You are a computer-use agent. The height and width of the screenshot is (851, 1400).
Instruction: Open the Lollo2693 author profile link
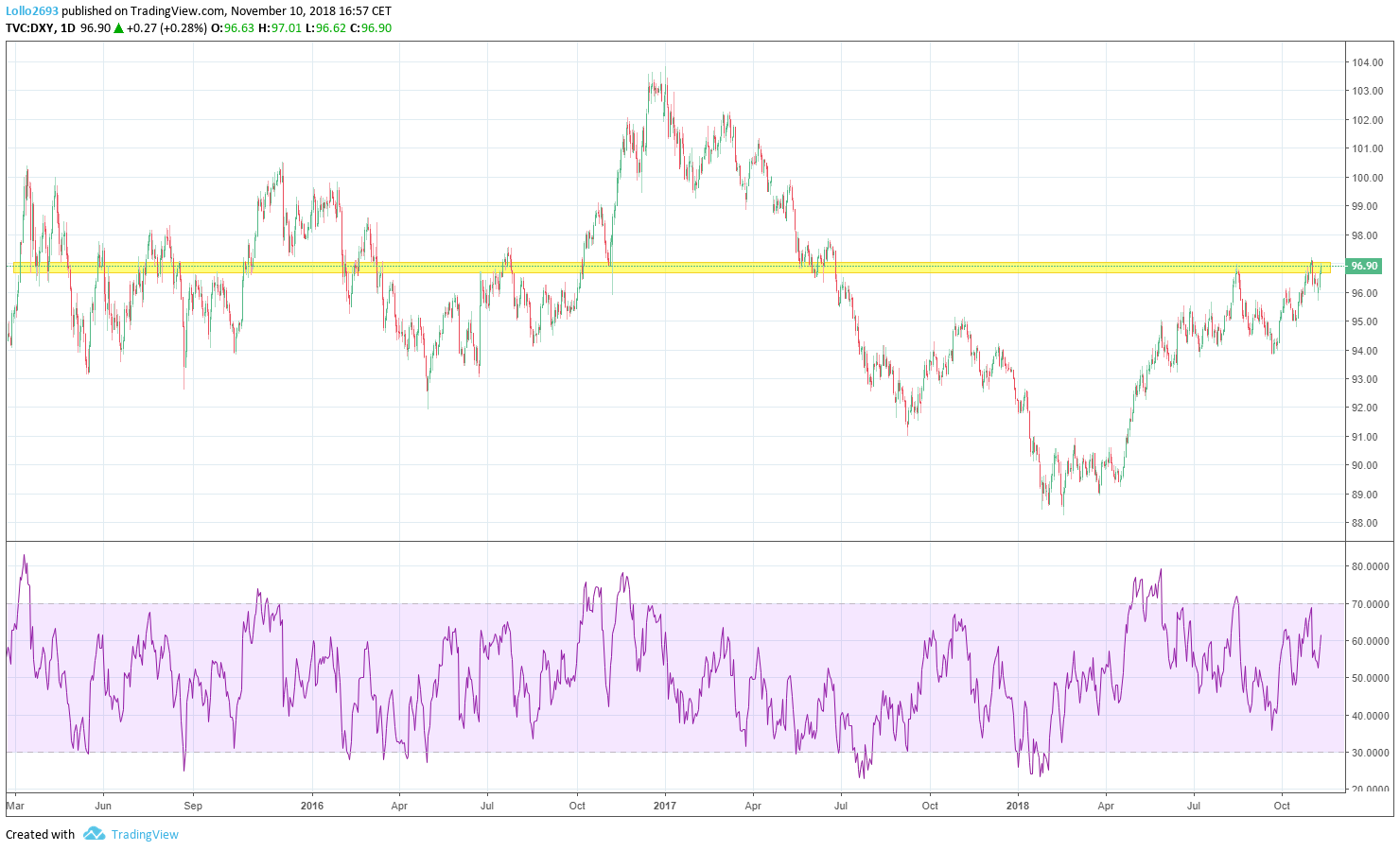tap(32, 11)
